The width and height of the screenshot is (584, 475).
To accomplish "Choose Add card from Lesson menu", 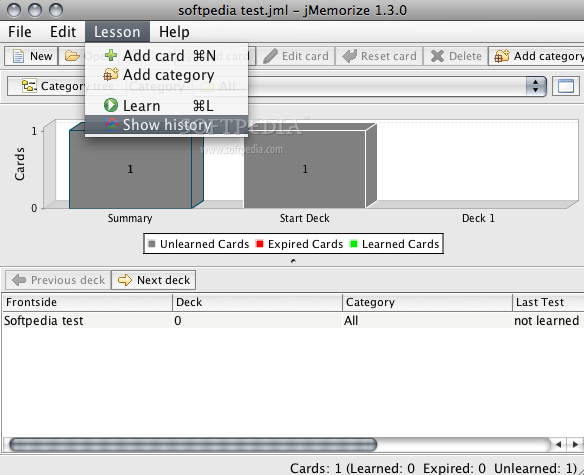I will point(166,56).
